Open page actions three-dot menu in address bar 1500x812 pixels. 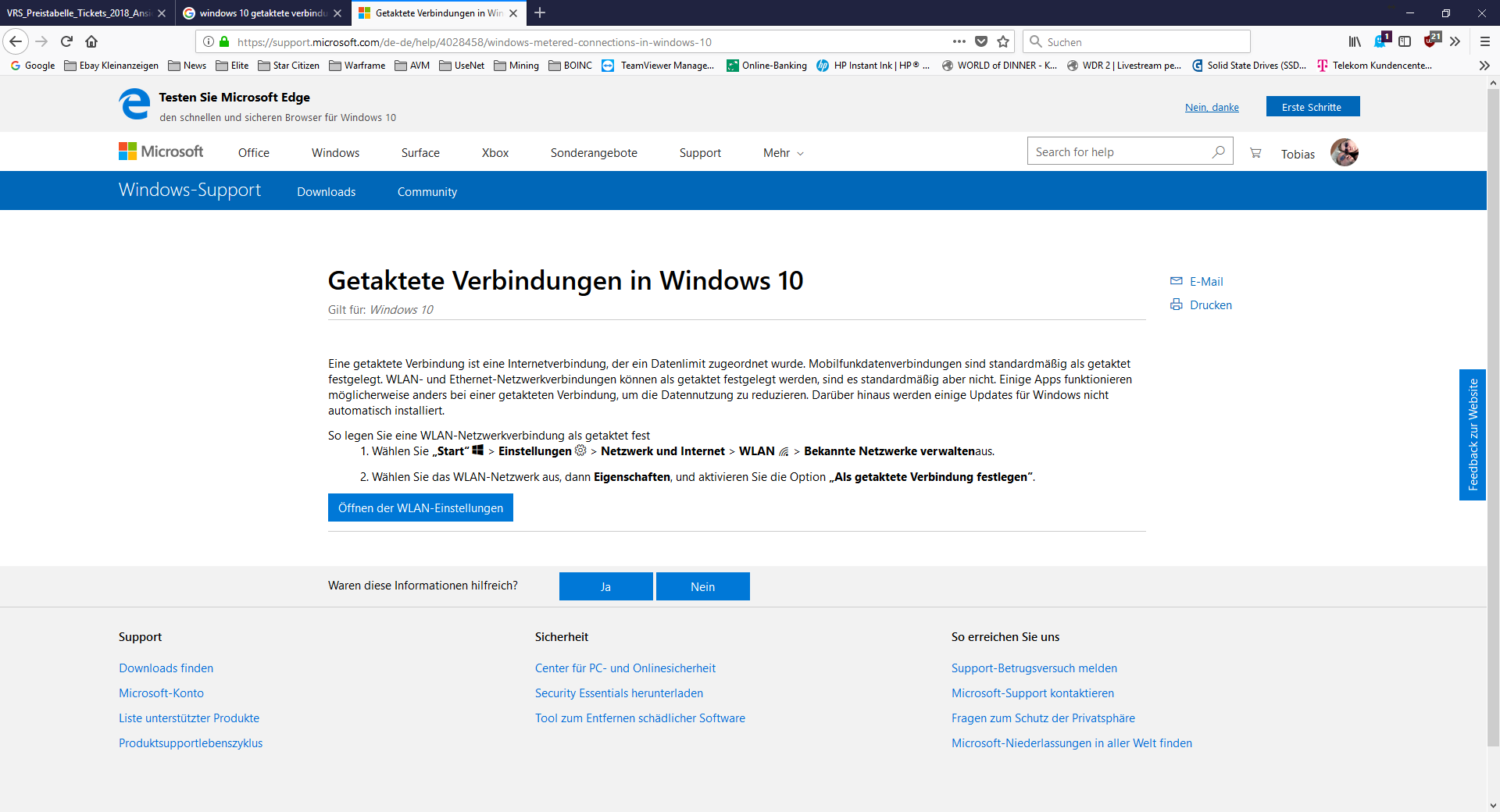pyautogui.click(x=959, y=41)
